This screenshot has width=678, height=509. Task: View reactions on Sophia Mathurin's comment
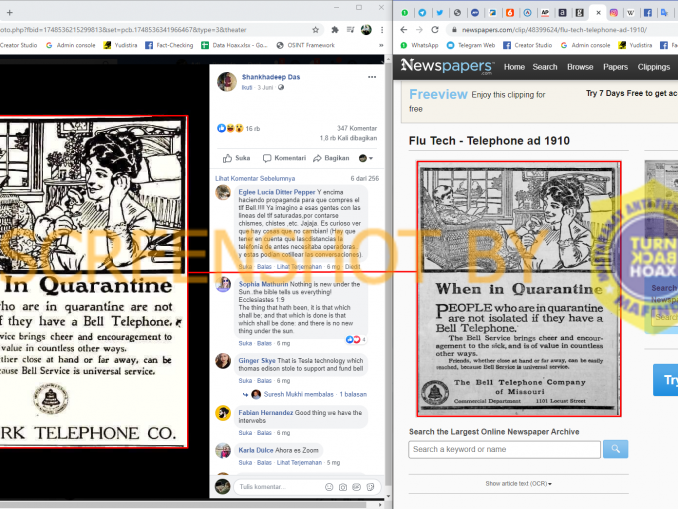[x=356, y=339]
